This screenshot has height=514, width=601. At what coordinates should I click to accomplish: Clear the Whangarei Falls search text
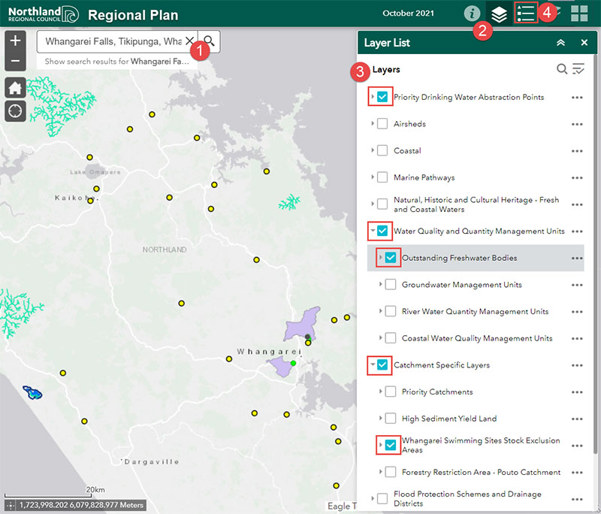pos(189,41)
